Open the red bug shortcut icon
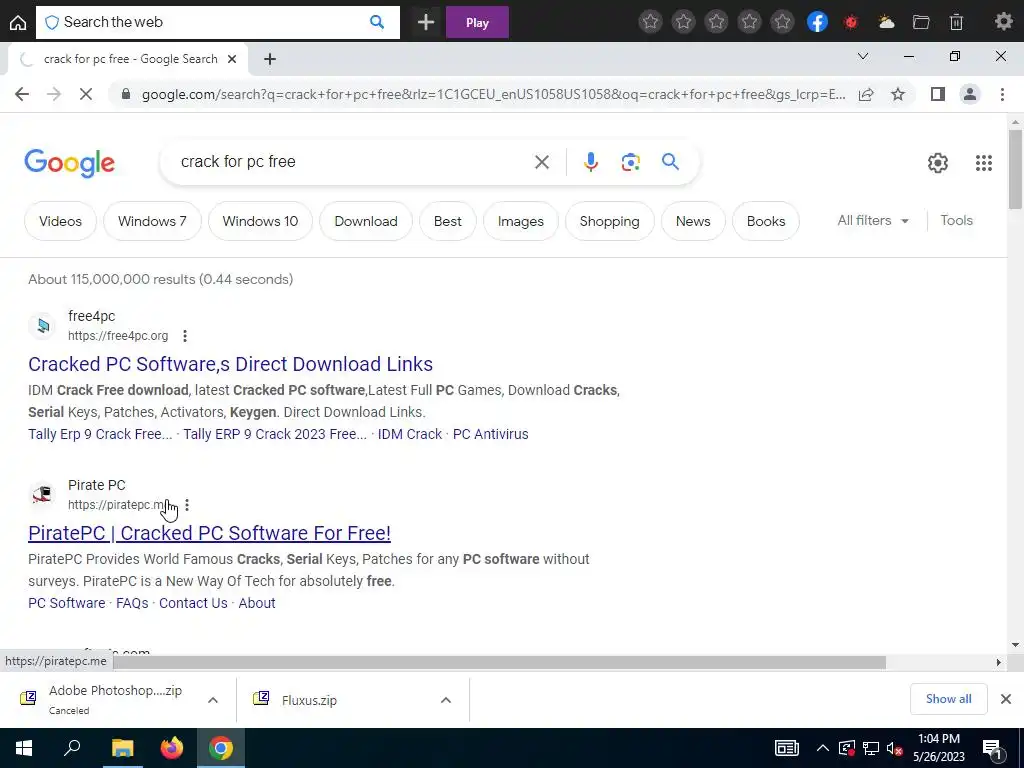Screen dimensions: 1024x768 (x=850, y=22)
